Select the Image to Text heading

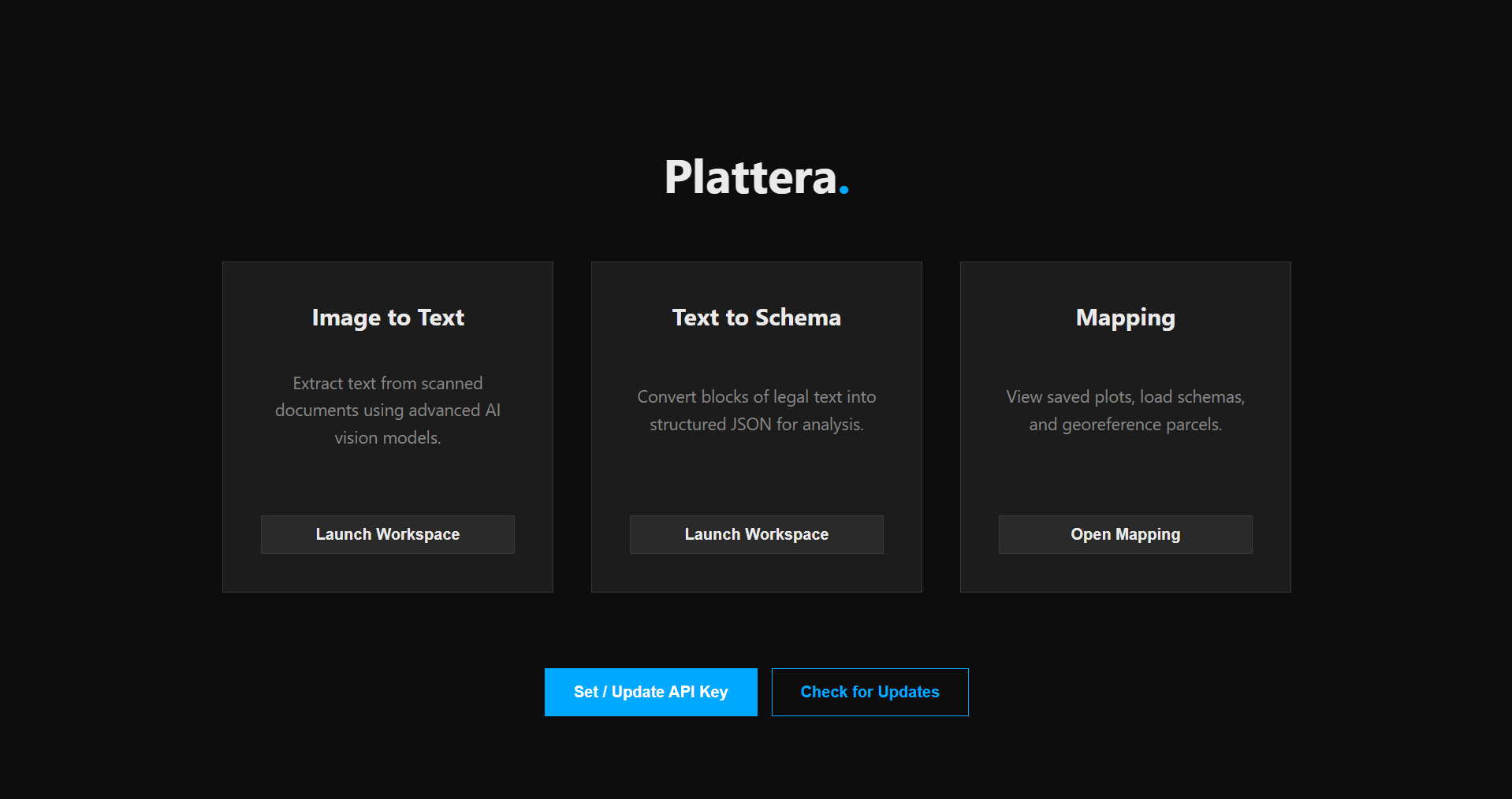[x=388, y=318]
